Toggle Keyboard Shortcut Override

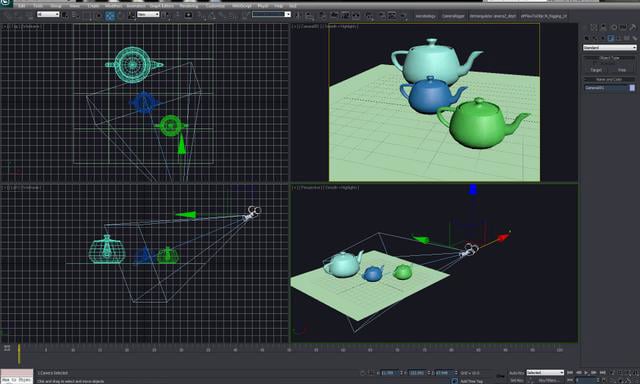click(188, 15)
